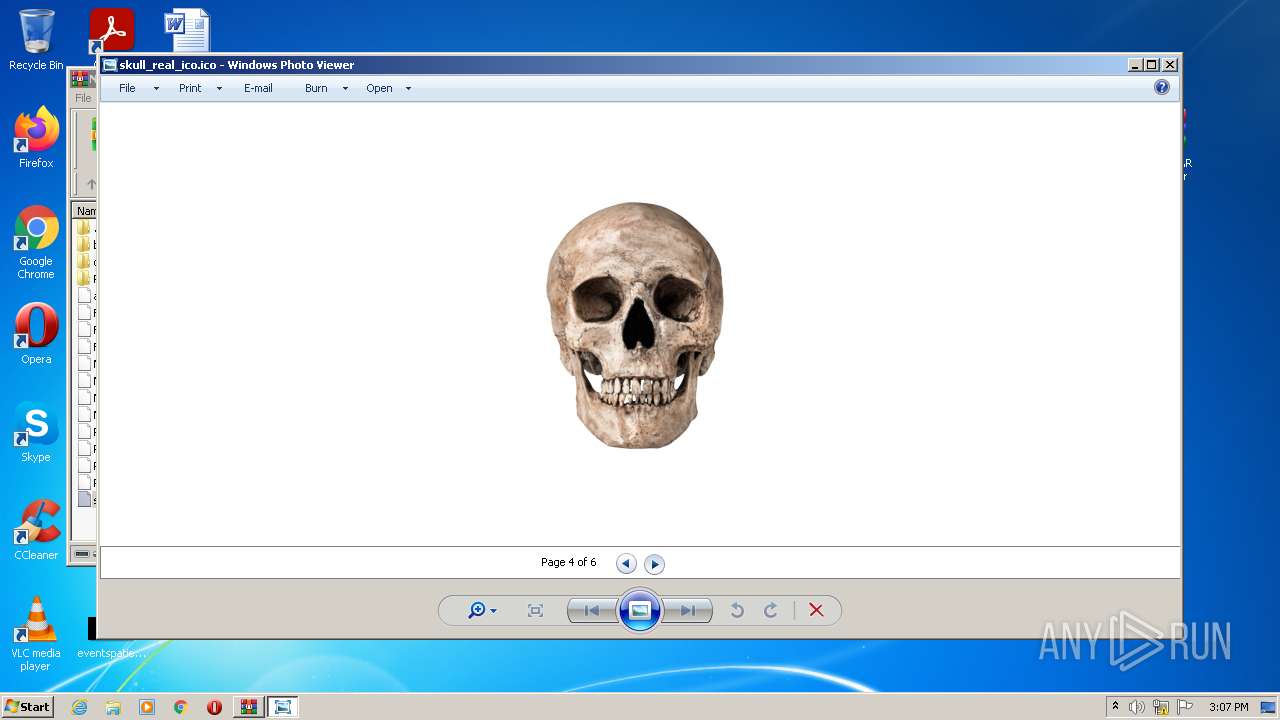Open the Print menu
Screen dimensions: 1280x720
tap(190, 88)
